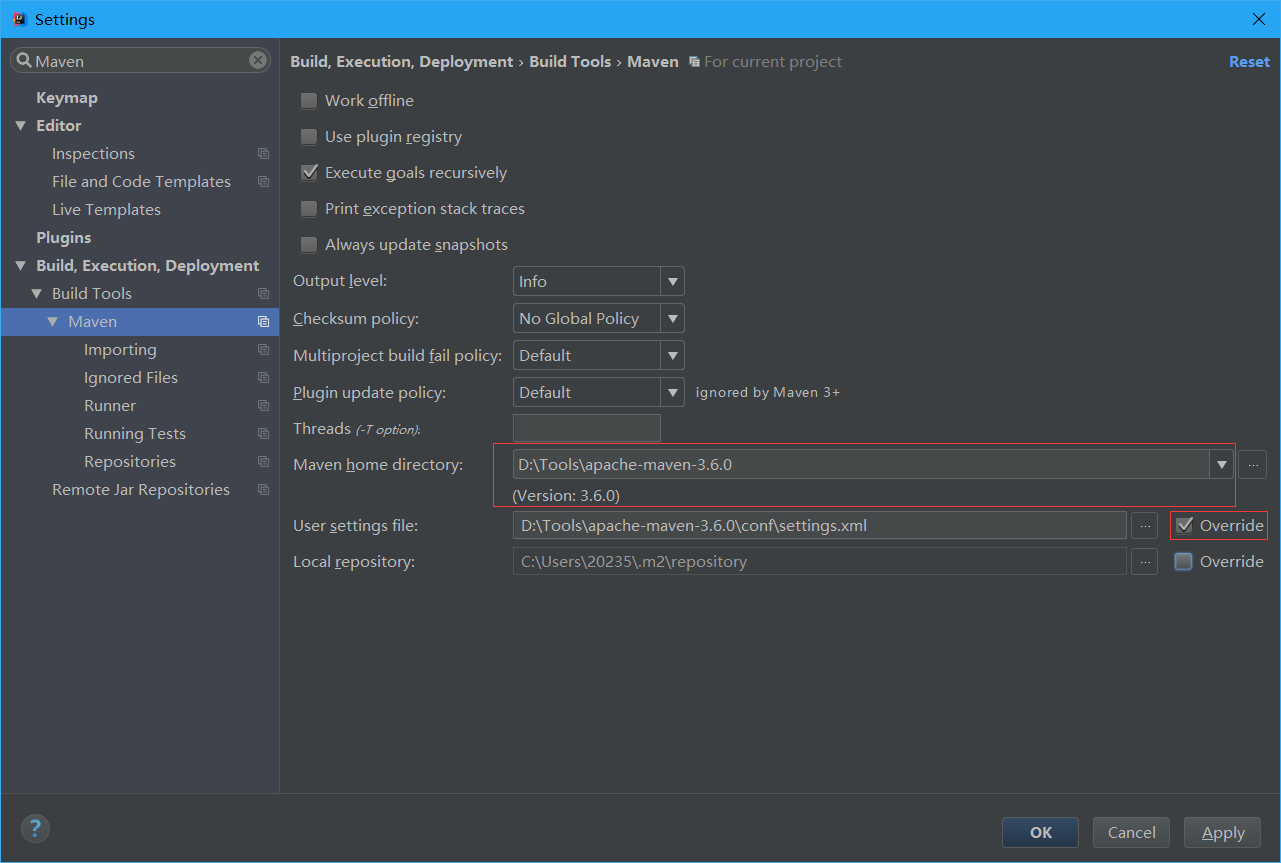Click the project-level icon on the Maven row
This screenshot has height=863, width=1281.
(x=263, y=322)
